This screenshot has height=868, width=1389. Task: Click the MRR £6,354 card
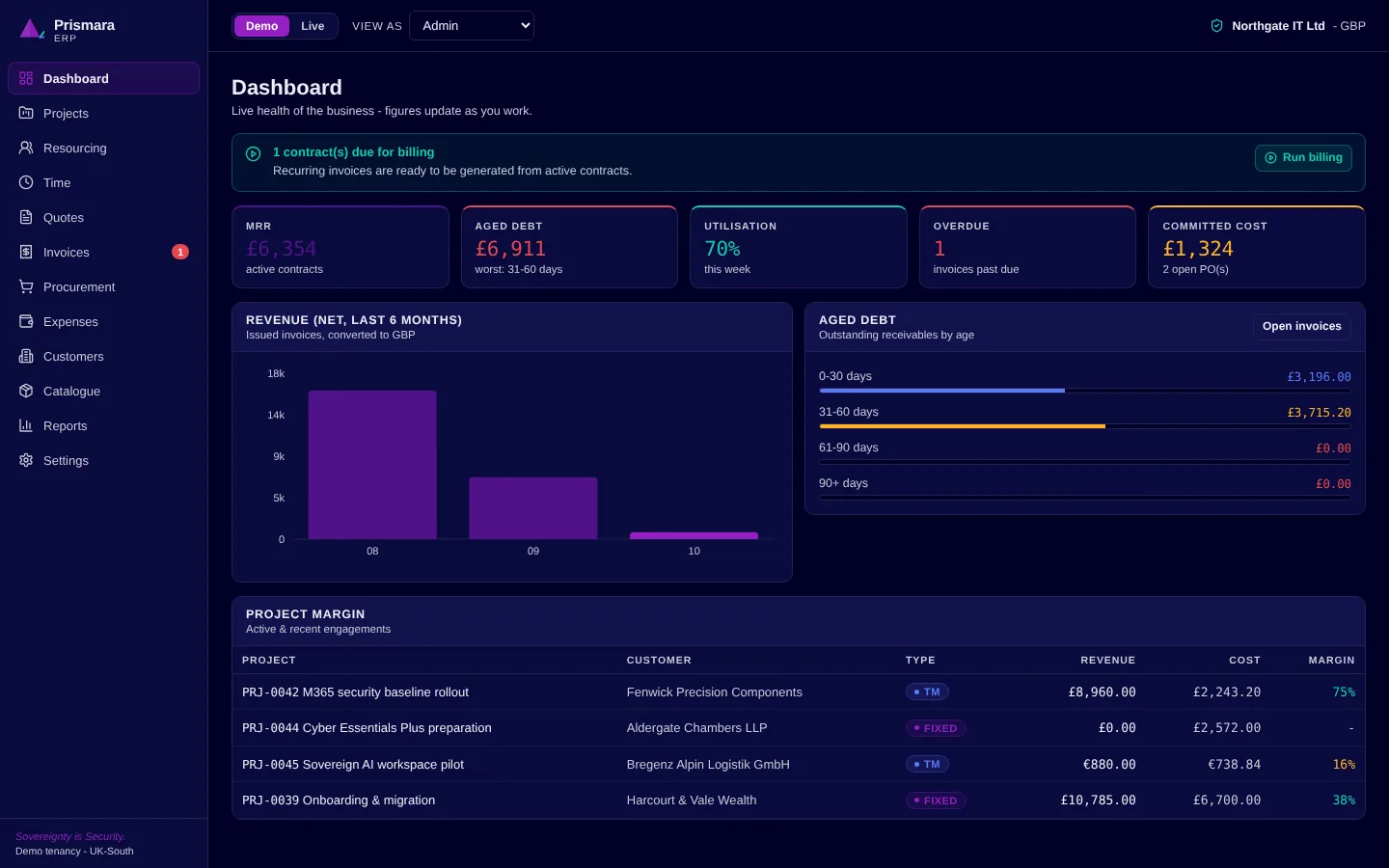(340, 247)
